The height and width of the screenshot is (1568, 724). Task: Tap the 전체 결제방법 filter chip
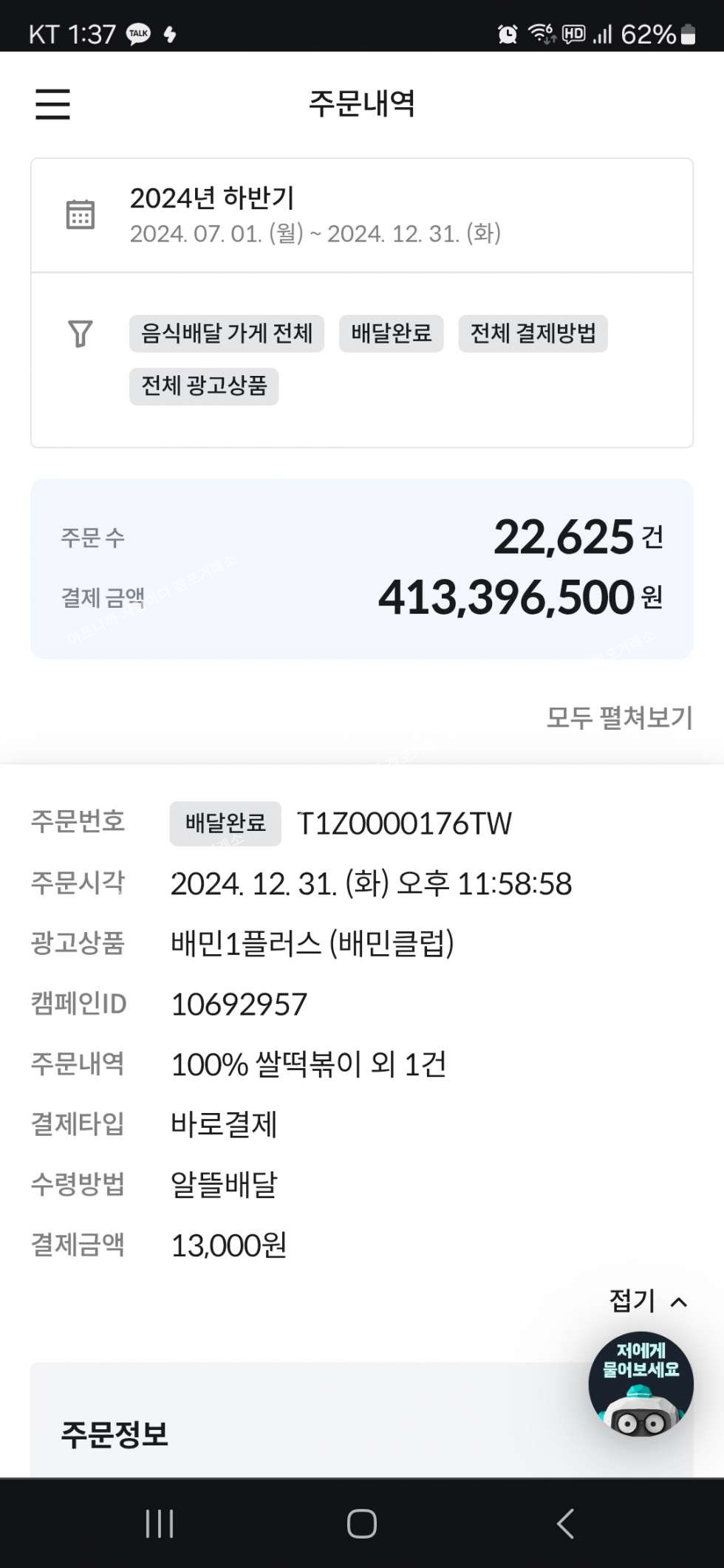533,334
